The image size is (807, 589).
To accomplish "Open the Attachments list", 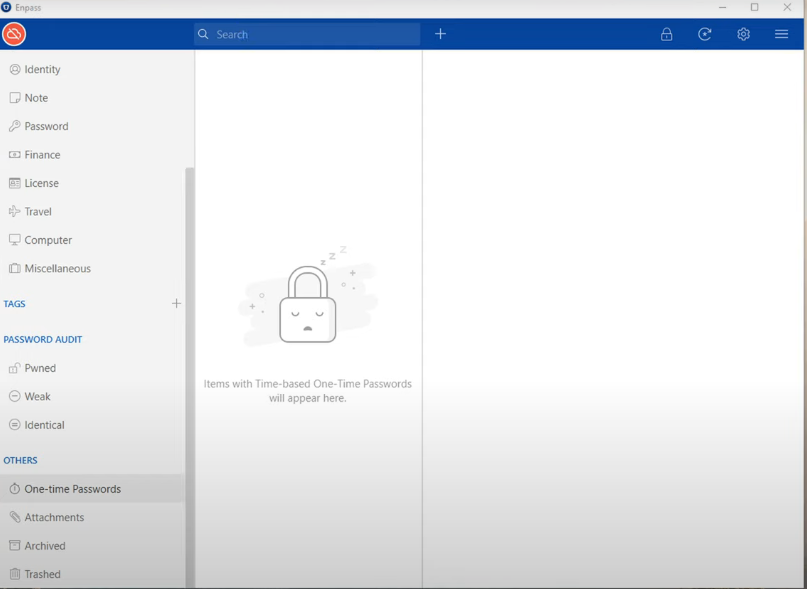I will 54,517.
